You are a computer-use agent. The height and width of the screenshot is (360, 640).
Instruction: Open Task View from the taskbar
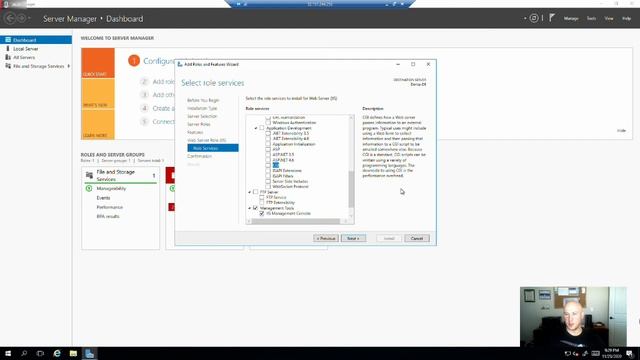click(x=40, y=353)
